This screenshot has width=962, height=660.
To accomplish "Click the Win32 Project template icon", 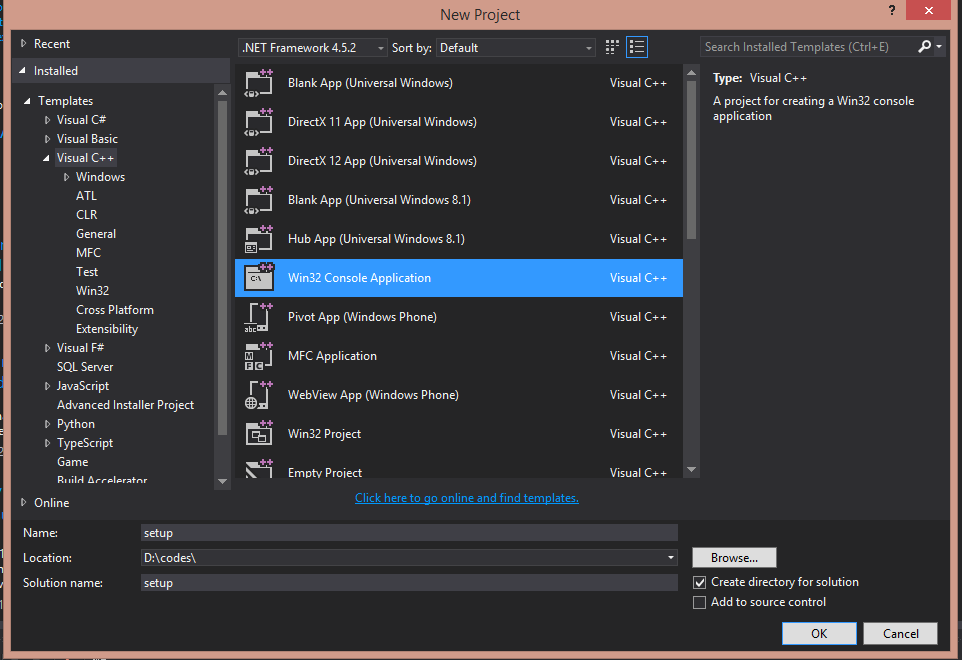I will pos(258,434).
